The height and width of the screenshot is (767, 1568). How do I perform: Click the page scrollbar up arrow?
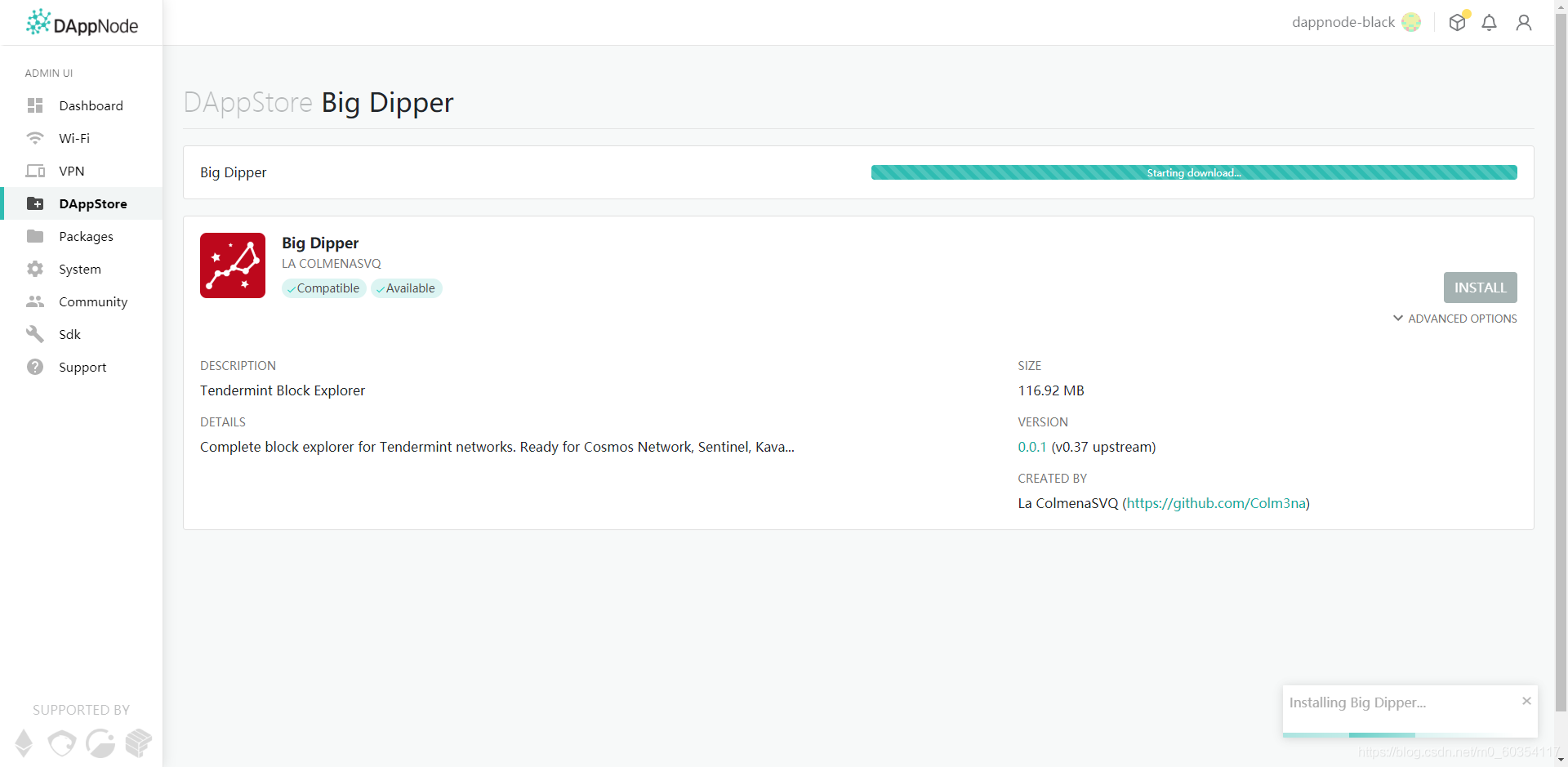[x=1561, y=7]
